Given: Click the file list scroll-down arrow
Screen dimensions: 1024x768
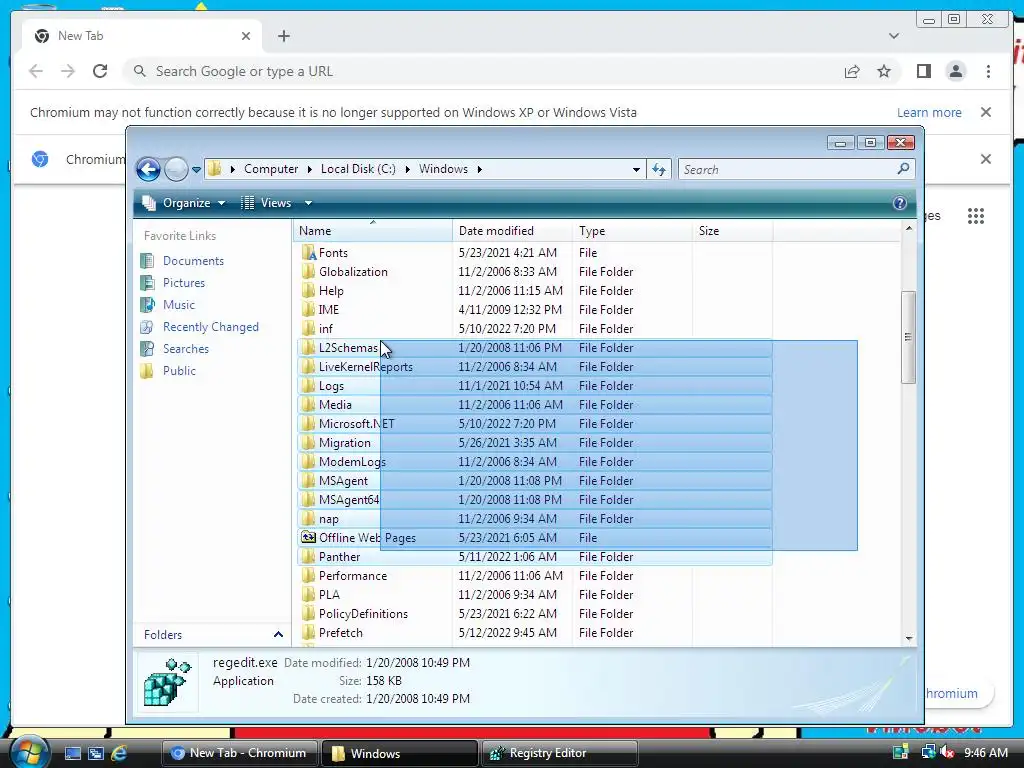Looking at the screenshot, I should click(x=908, y=639).
